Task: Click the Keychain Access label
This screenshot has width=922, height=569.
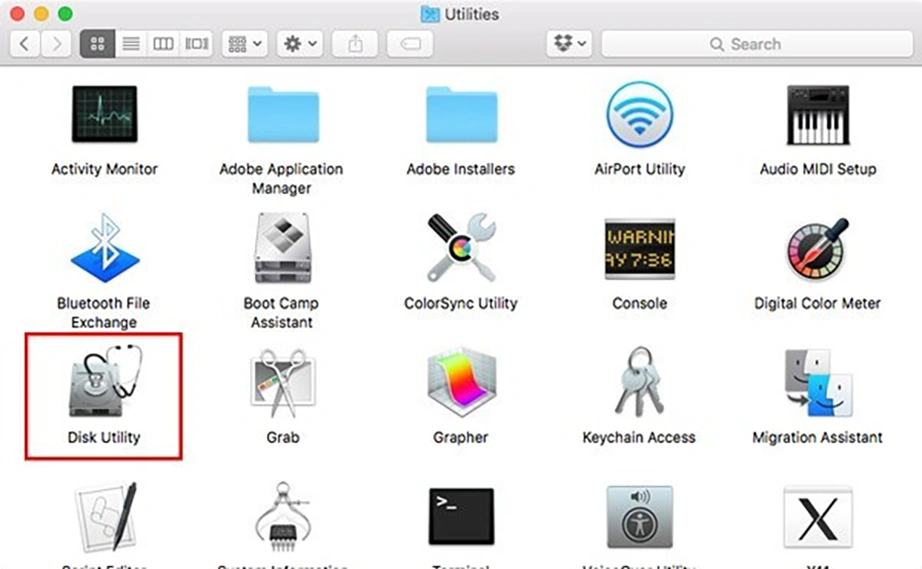Action: [x=639, y=437]
